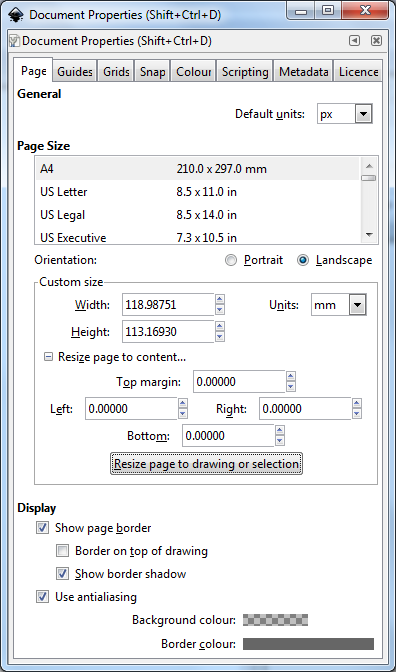The width and height of the screenshot is (396, 672).
Task: Increase Right margin value
Action: pyautogui.click(x=357, y=403)
